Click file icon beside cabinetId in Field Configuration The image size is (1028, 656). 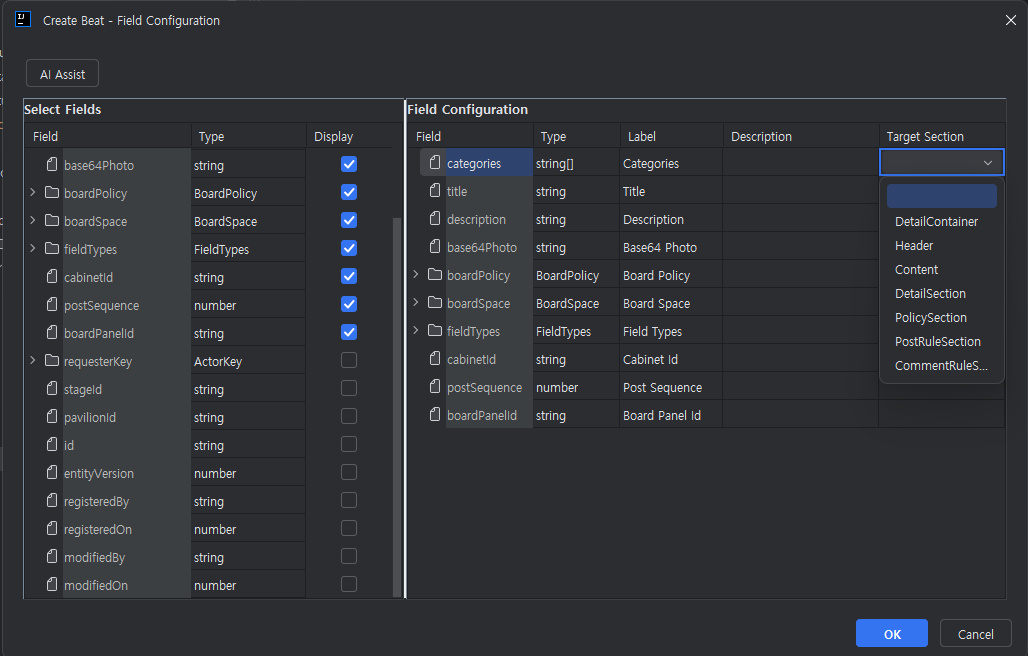(x=435, y=358)
